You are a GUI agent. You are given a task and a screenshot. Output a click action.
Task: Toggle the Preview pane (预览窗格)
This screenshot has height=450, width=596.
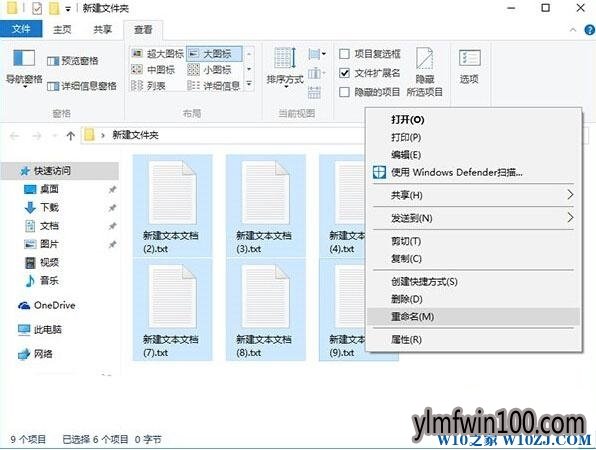[73, 61]
